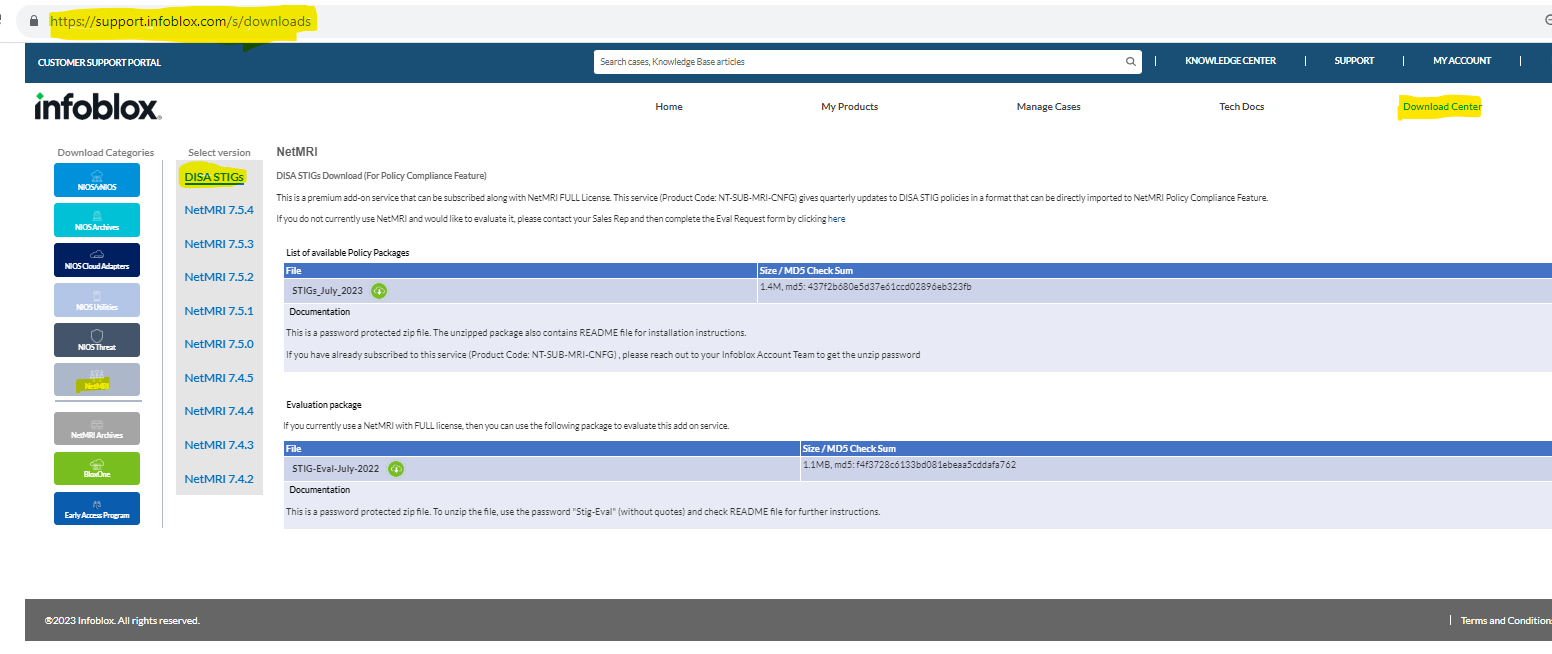Screen dimensions: 1552x654
Task: Open My Products menu item
Action: point(850,107)
